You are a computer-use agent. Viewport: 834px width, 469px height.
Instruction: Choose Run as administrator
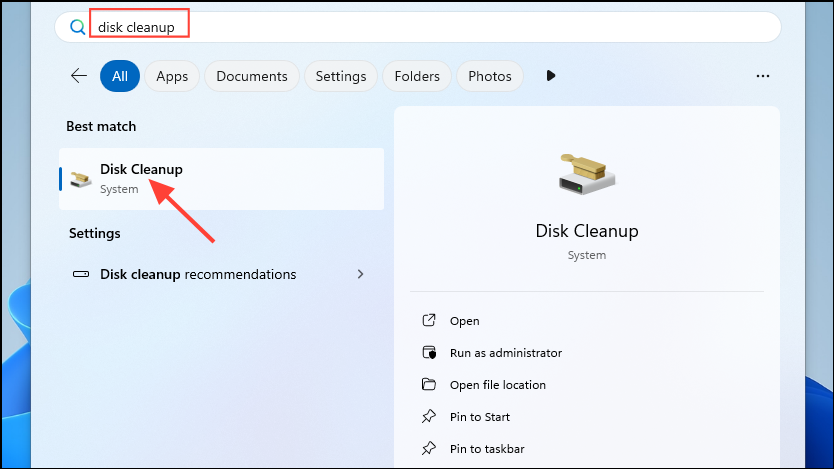click(x=506, y=353)
